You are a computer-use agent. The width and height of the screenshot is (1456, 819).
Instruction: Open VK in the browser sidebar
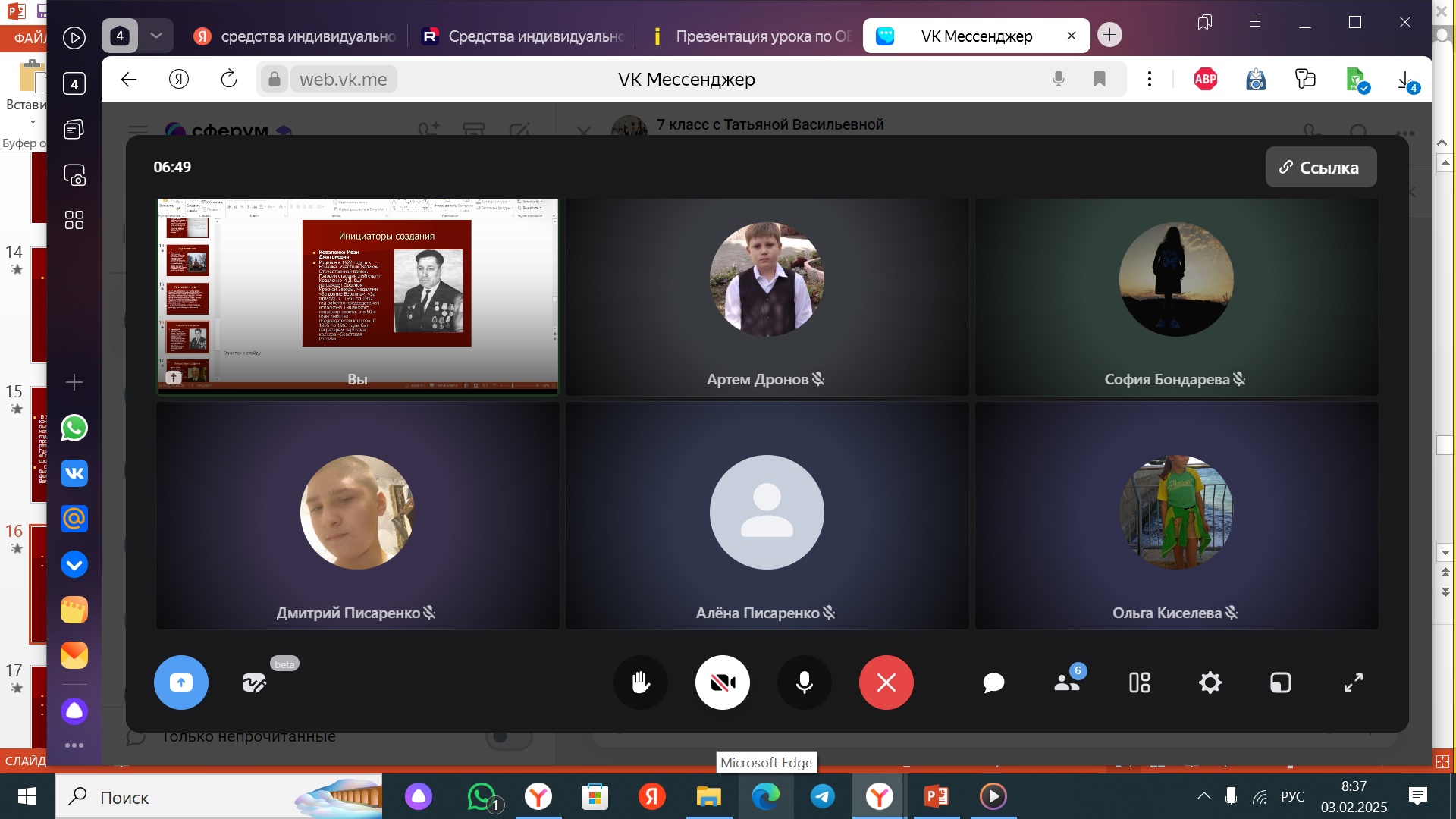click(74, 473)
